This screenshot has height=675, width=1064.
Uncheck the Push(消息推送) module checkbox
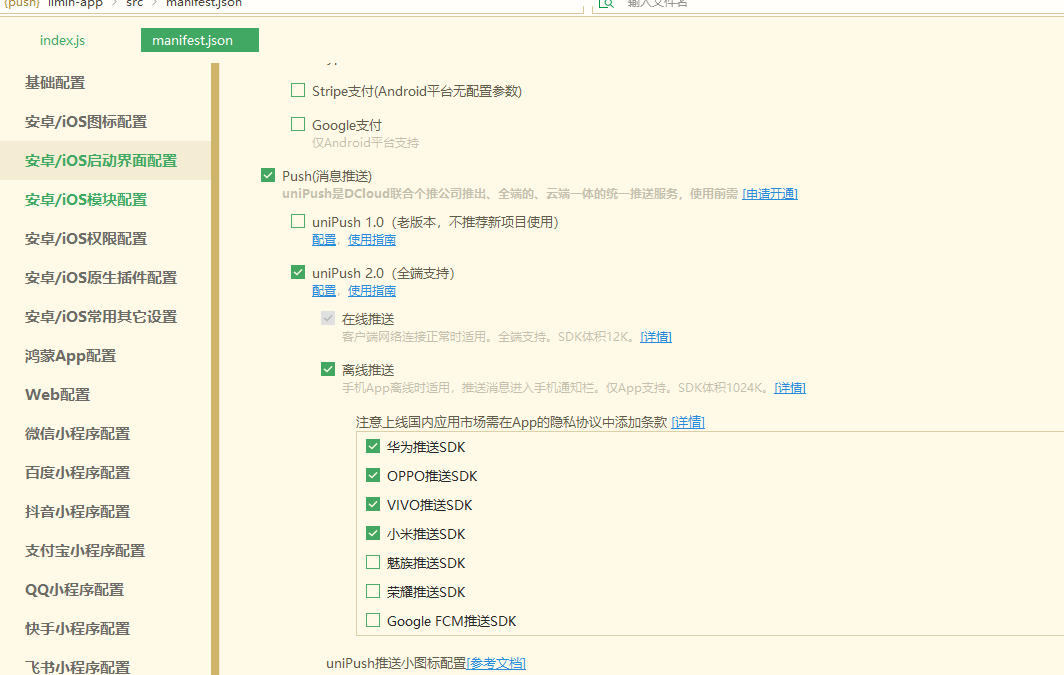[x=268, y=176]
